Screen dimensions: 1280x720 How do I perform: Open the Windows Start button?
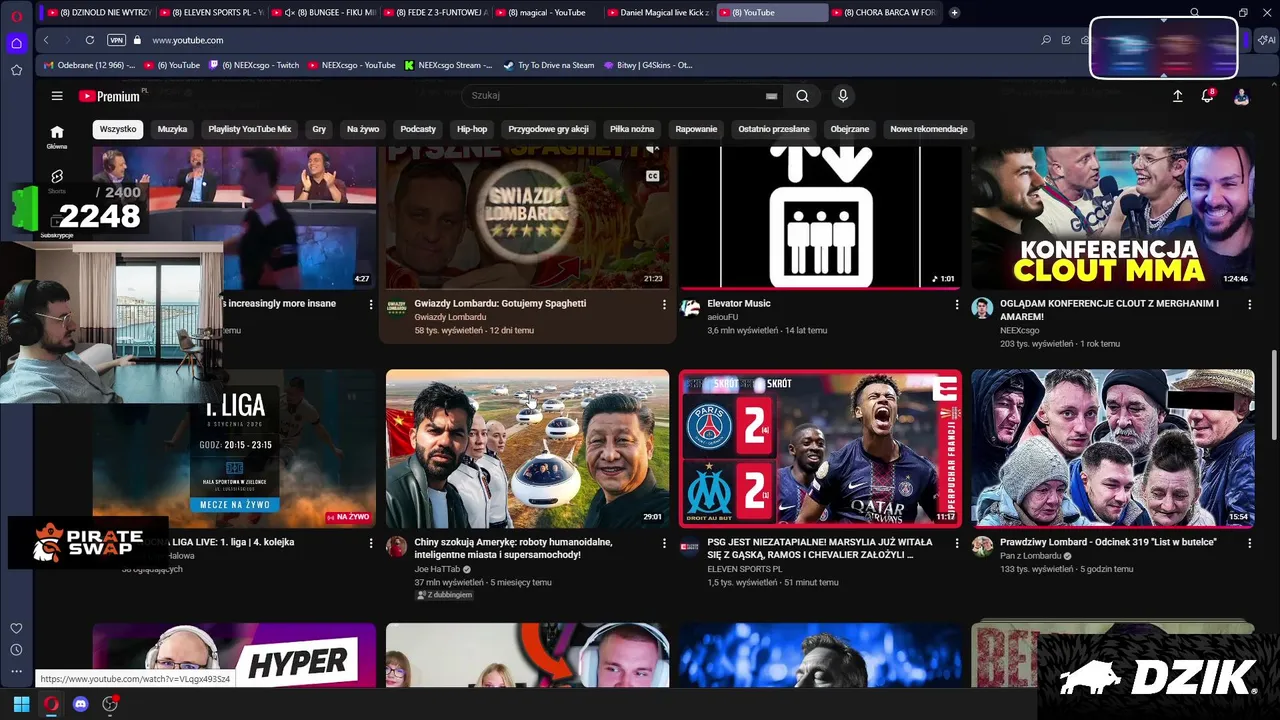[x=21, y=704]
